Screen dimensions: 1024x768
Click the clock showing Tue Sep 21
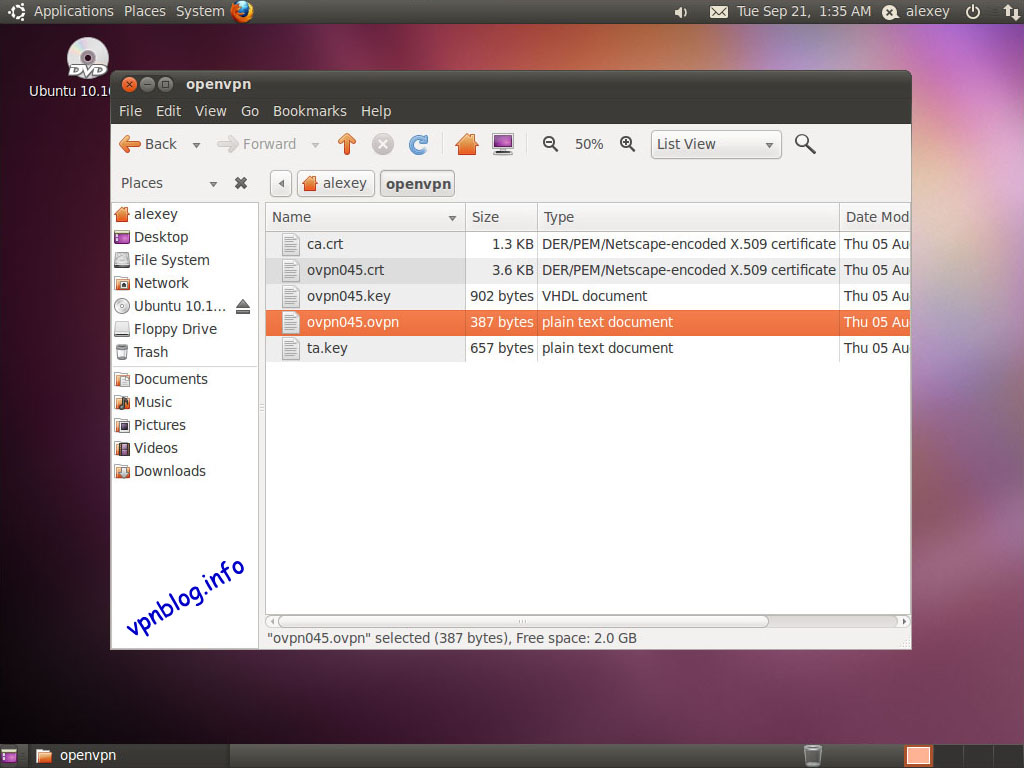click(803, 12)
